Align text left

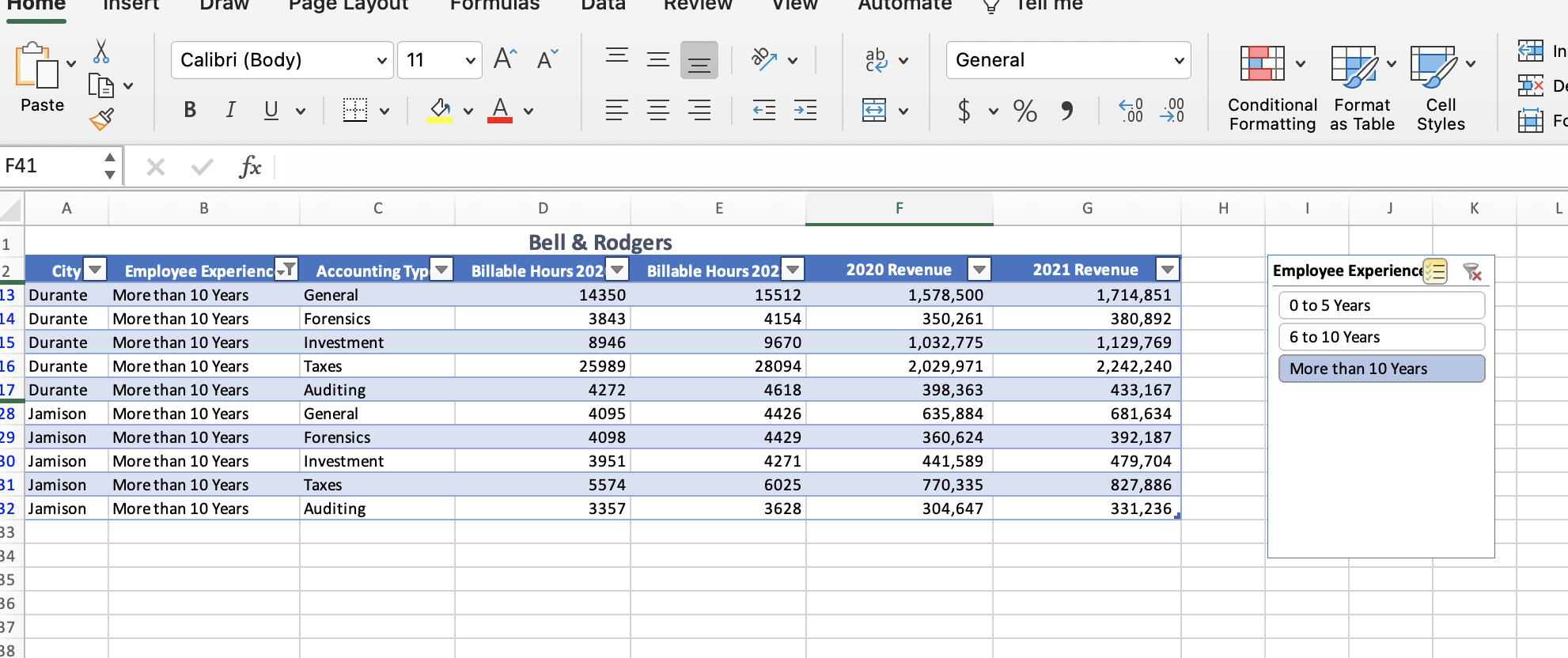pyautogui.click(x=617, y=110)
